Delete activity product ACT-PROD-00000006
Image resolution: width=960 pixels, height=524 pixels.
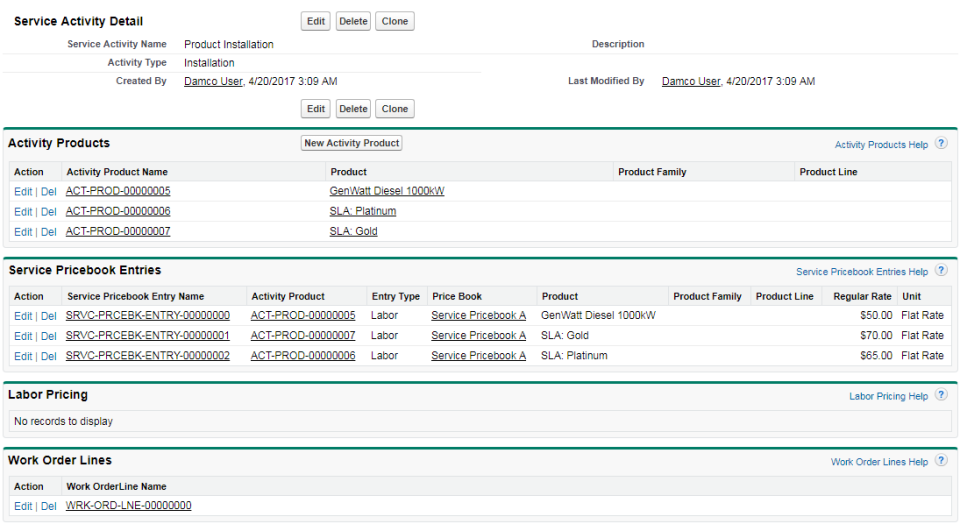tap(48, 212)
